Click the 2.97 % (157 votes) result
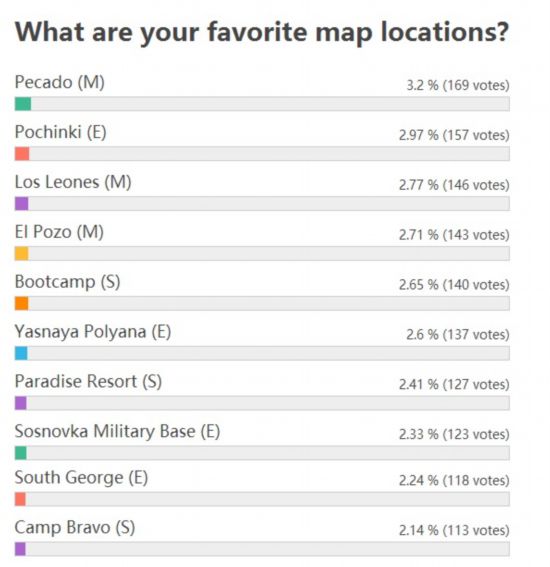Viewport: 550px width, 567px height. pos(454,136)
